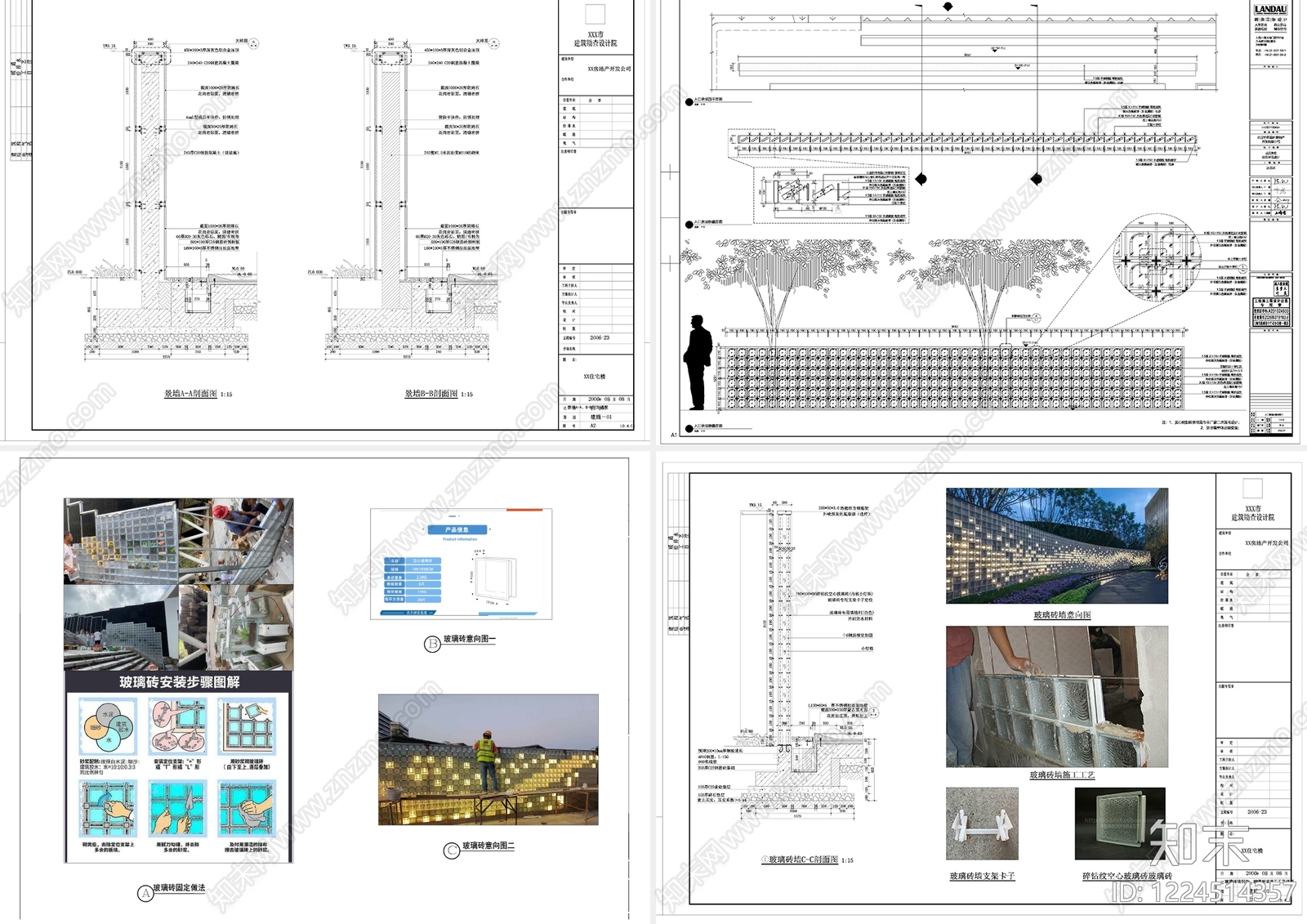This screenshot has width=1307, height=924.
Task: Click the 玻璃砖墙意向图 caption
Action: (1062, 615)
